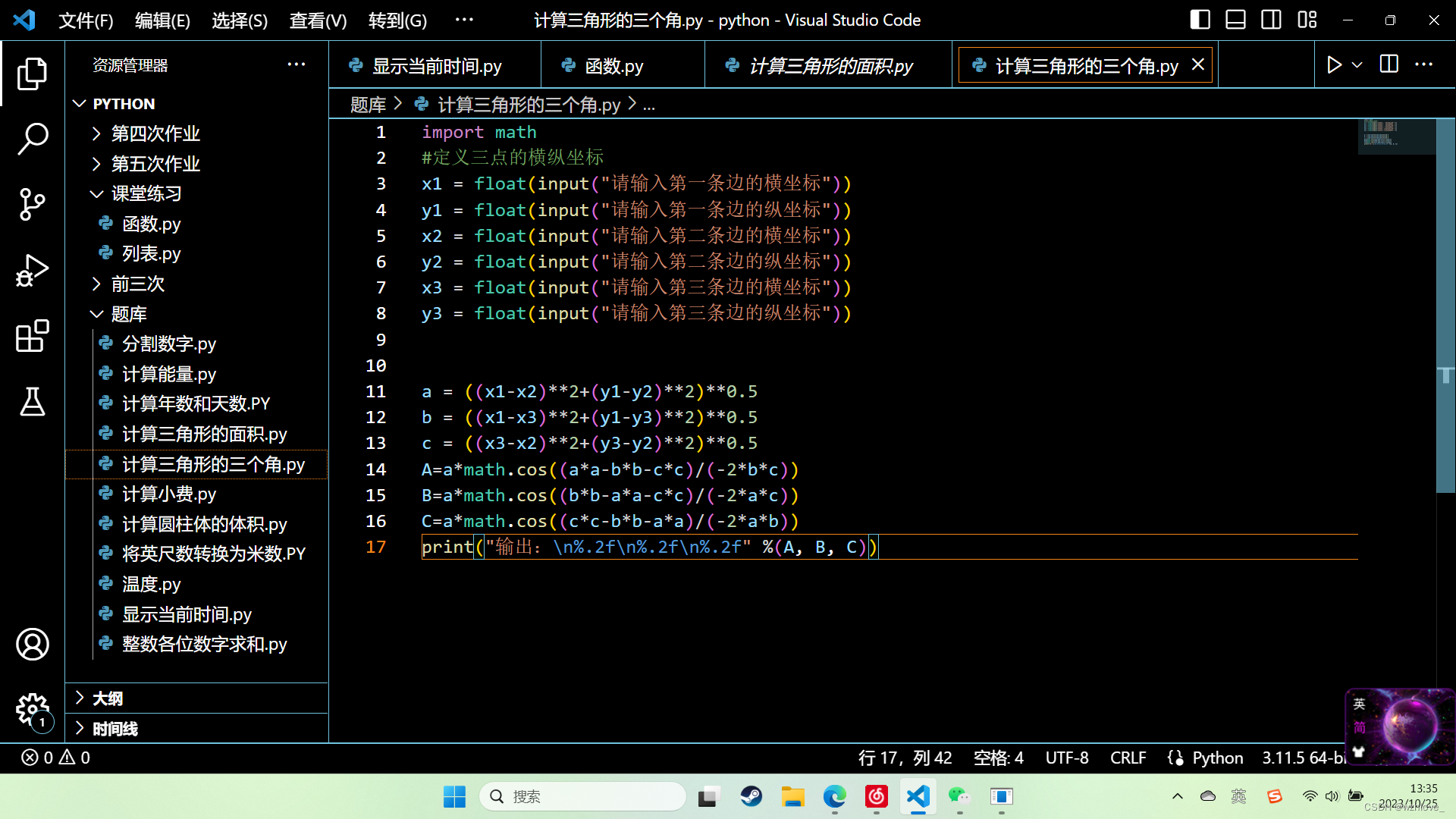
Task: Expand the 时间线 timeline section
Action: point(197,729)
